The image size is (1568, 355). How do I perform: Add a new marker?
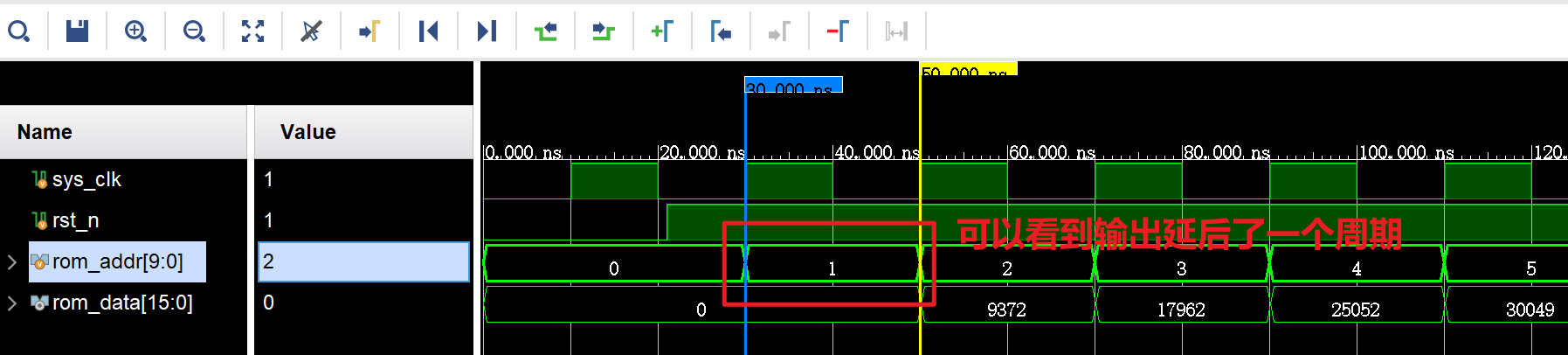click(662, 31)
